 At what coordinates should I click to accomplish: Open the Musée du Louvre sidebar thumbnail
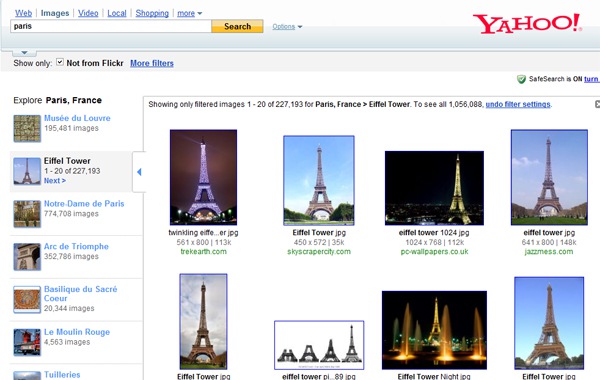(27, 129)
